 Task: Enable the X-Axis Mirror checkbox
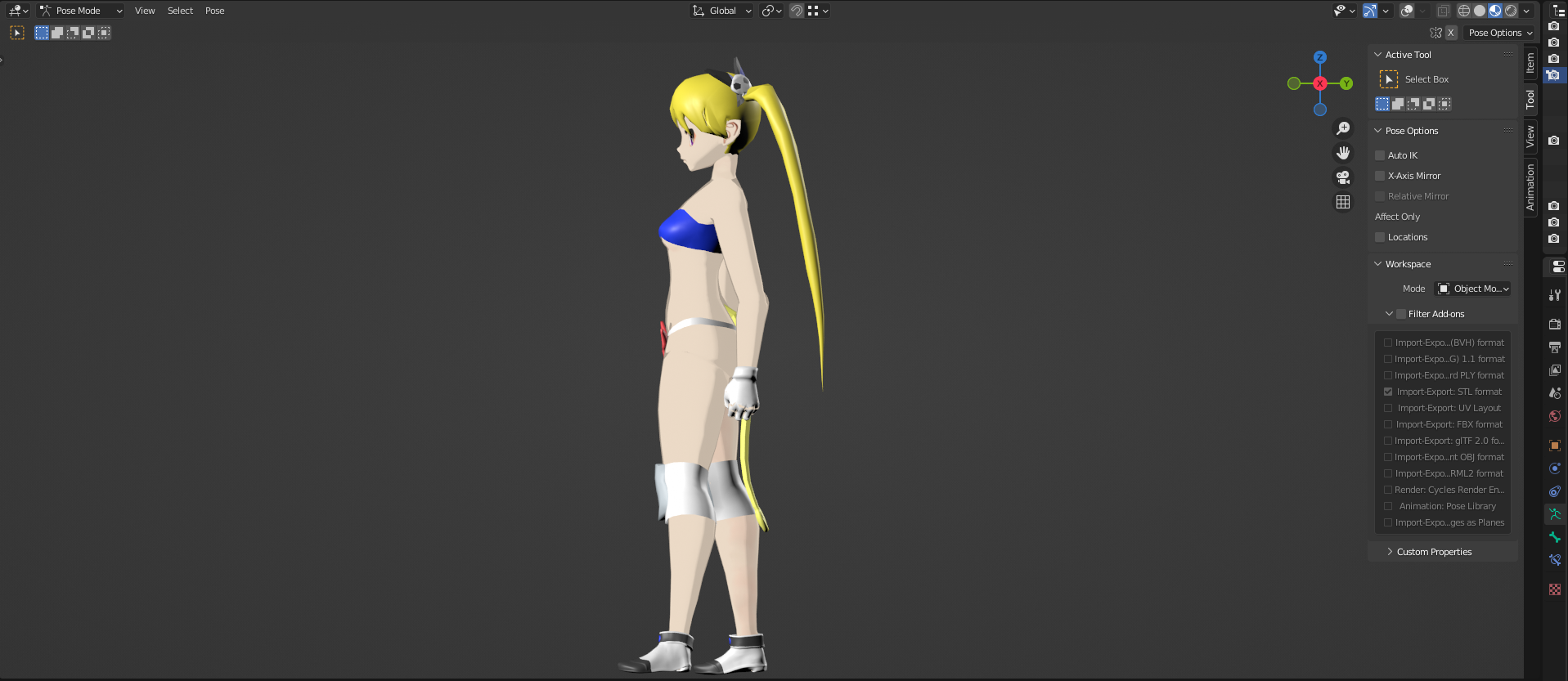click(1380, 176)
